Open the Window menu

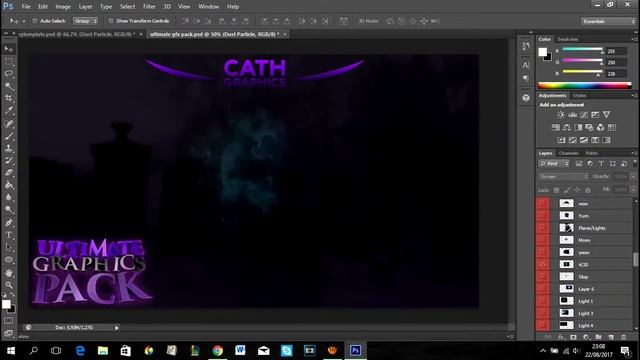coord(209,7)
